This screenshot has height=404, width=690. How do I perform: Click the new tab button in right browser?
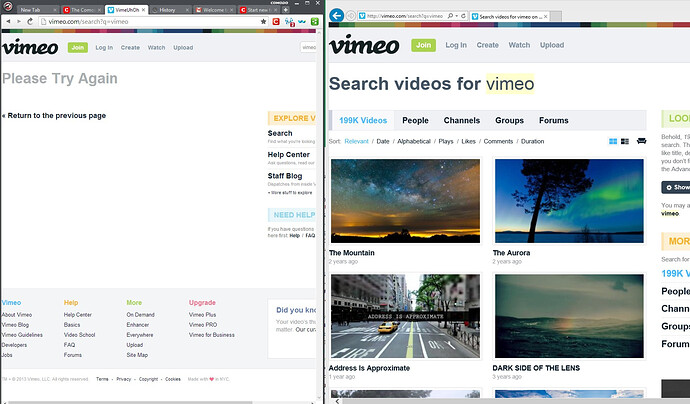point(556,16)
